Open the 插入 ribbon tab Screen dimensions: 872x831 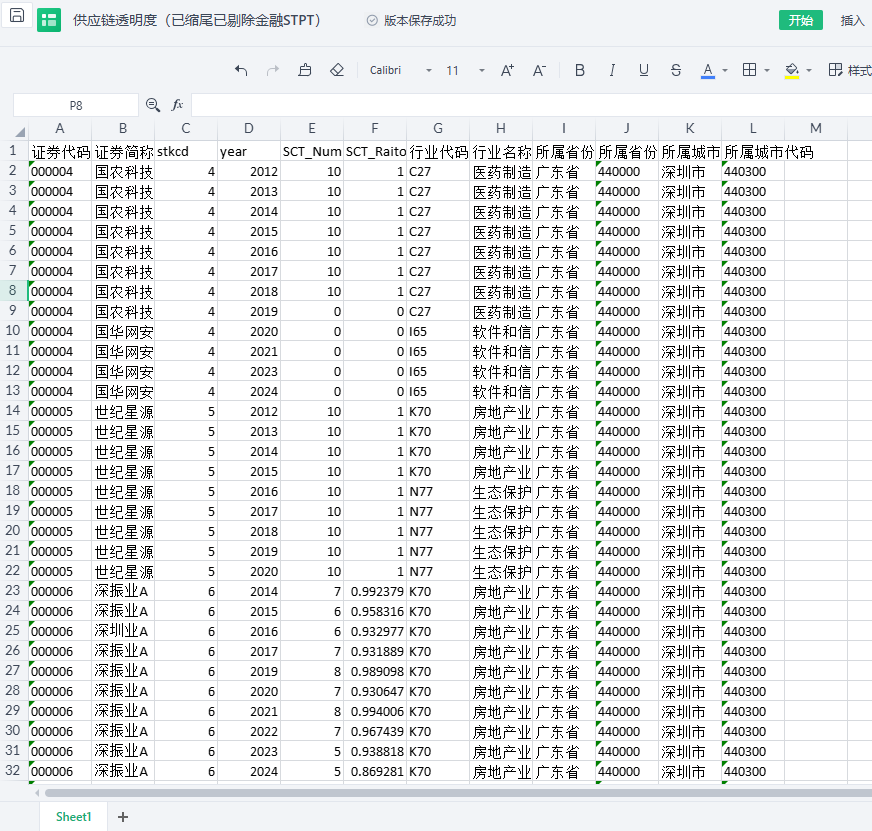852,21
